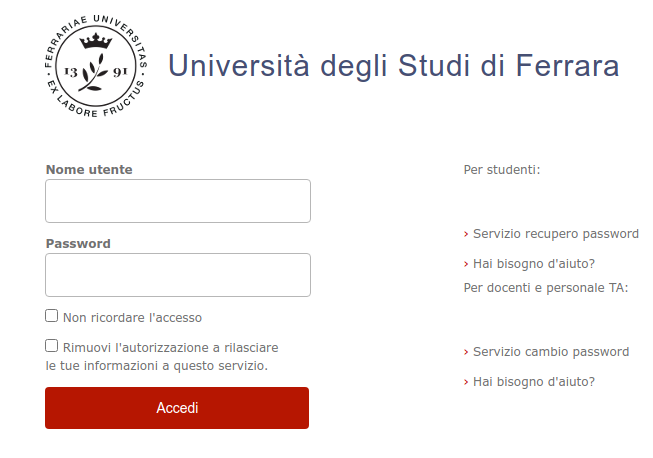Click the Per docenti e personale TA text
The width and height of the screenshot is (653, 458).
545,288
